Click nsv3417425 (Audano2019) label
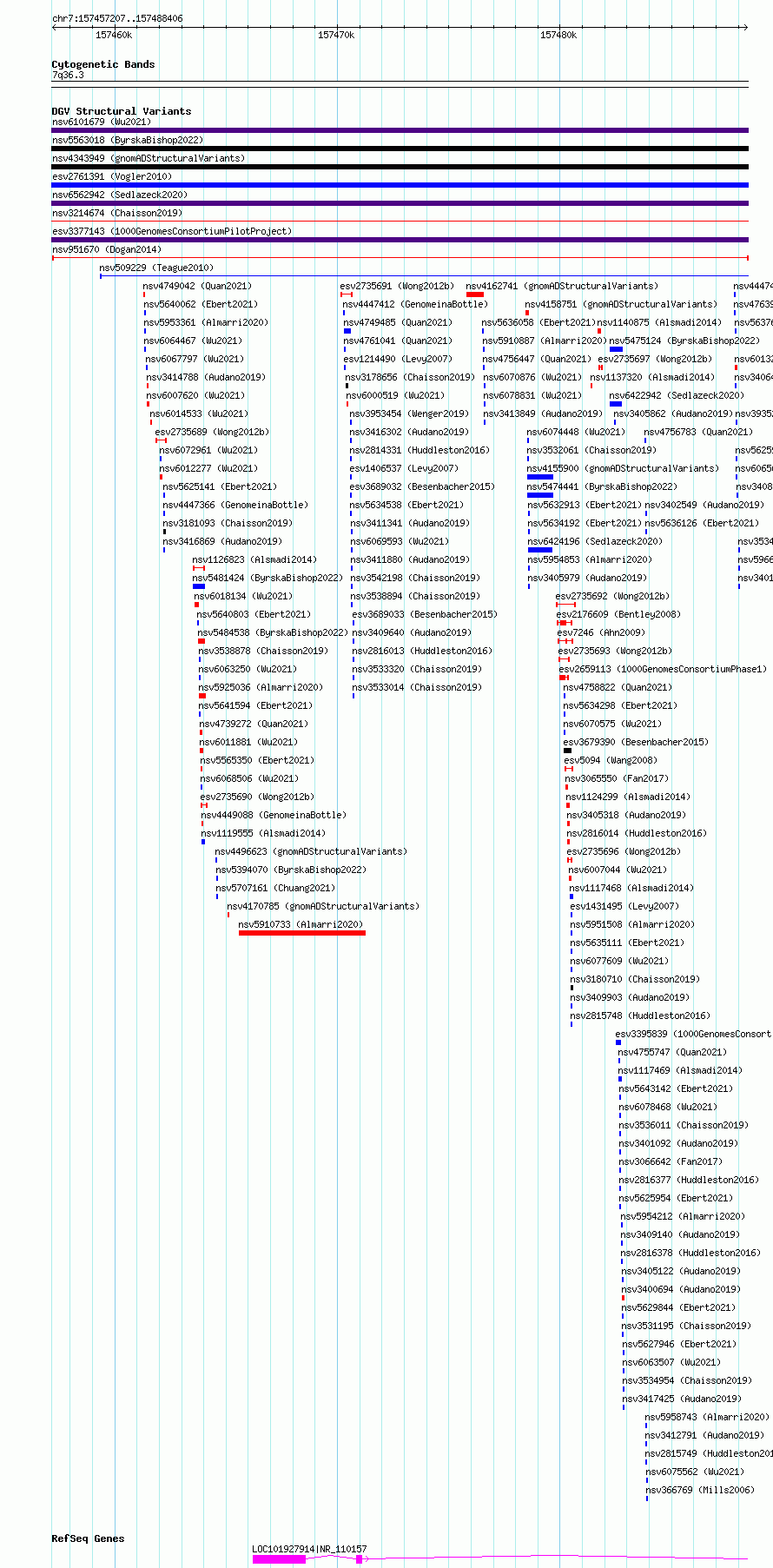Image resolution: width=773 pixels, height=1568 pixels. coord(682,1399)
